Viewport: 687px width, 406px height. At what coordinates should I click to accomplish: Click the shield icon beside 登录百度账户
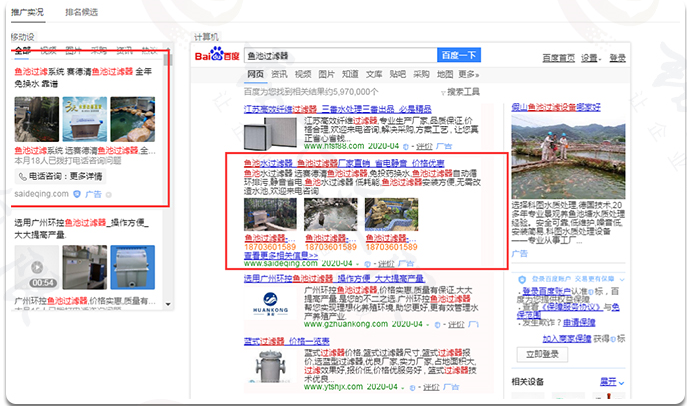pos(521,279)
